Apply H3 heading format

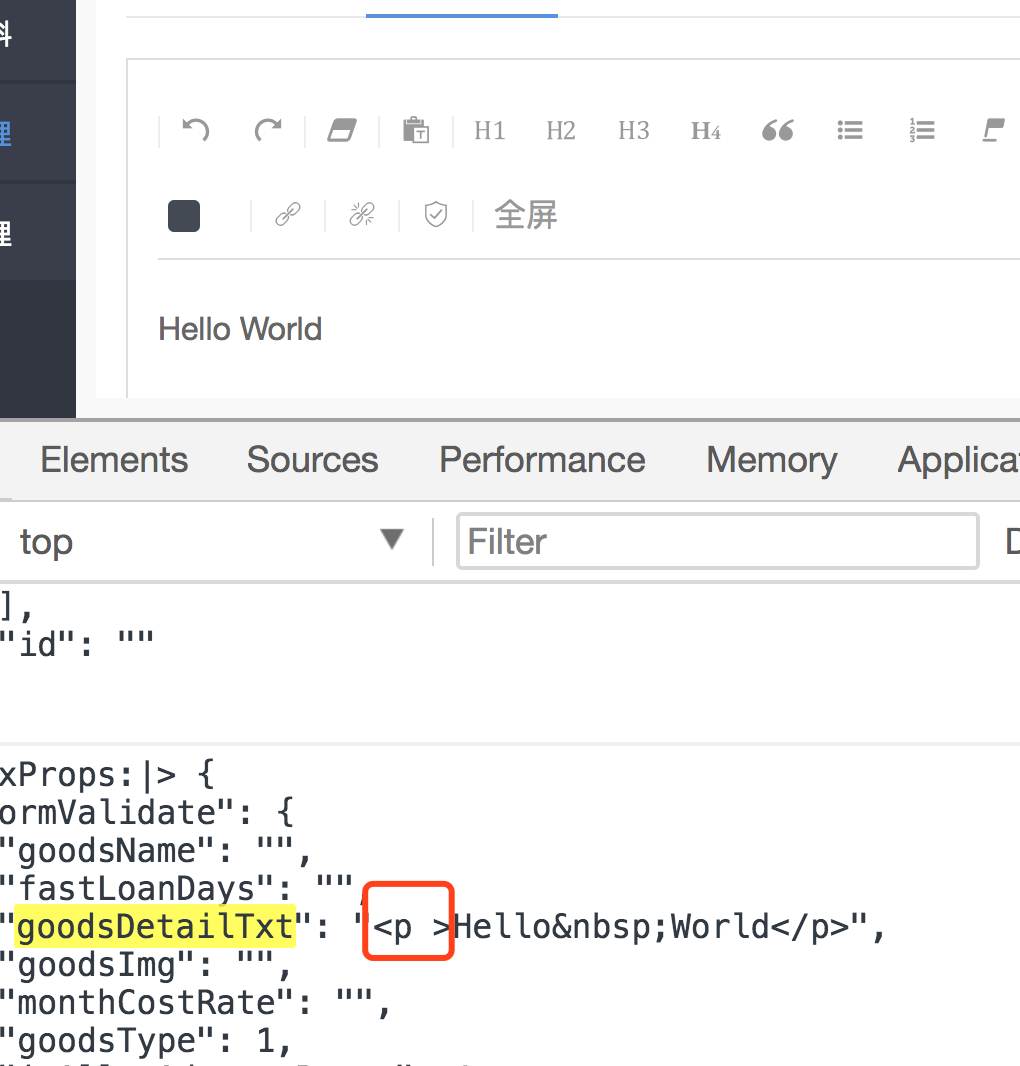634,131
